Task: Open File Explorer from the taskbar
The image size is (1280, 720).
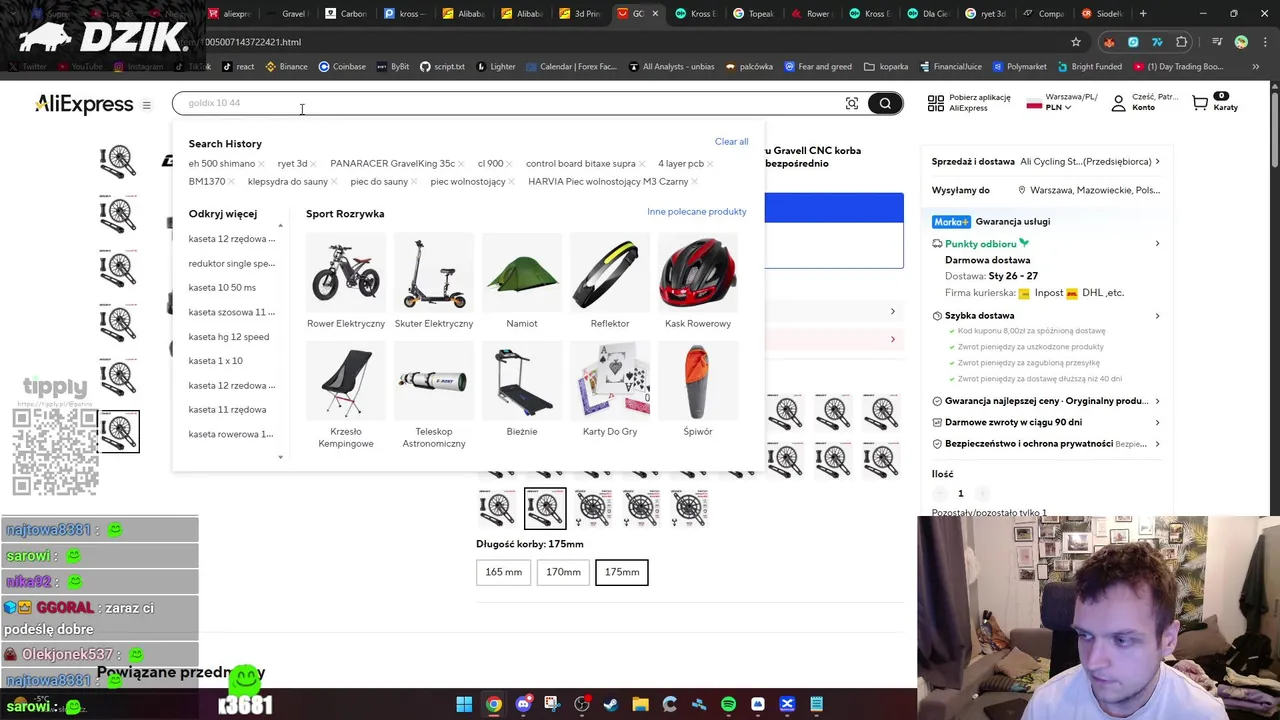Action: 640,704
